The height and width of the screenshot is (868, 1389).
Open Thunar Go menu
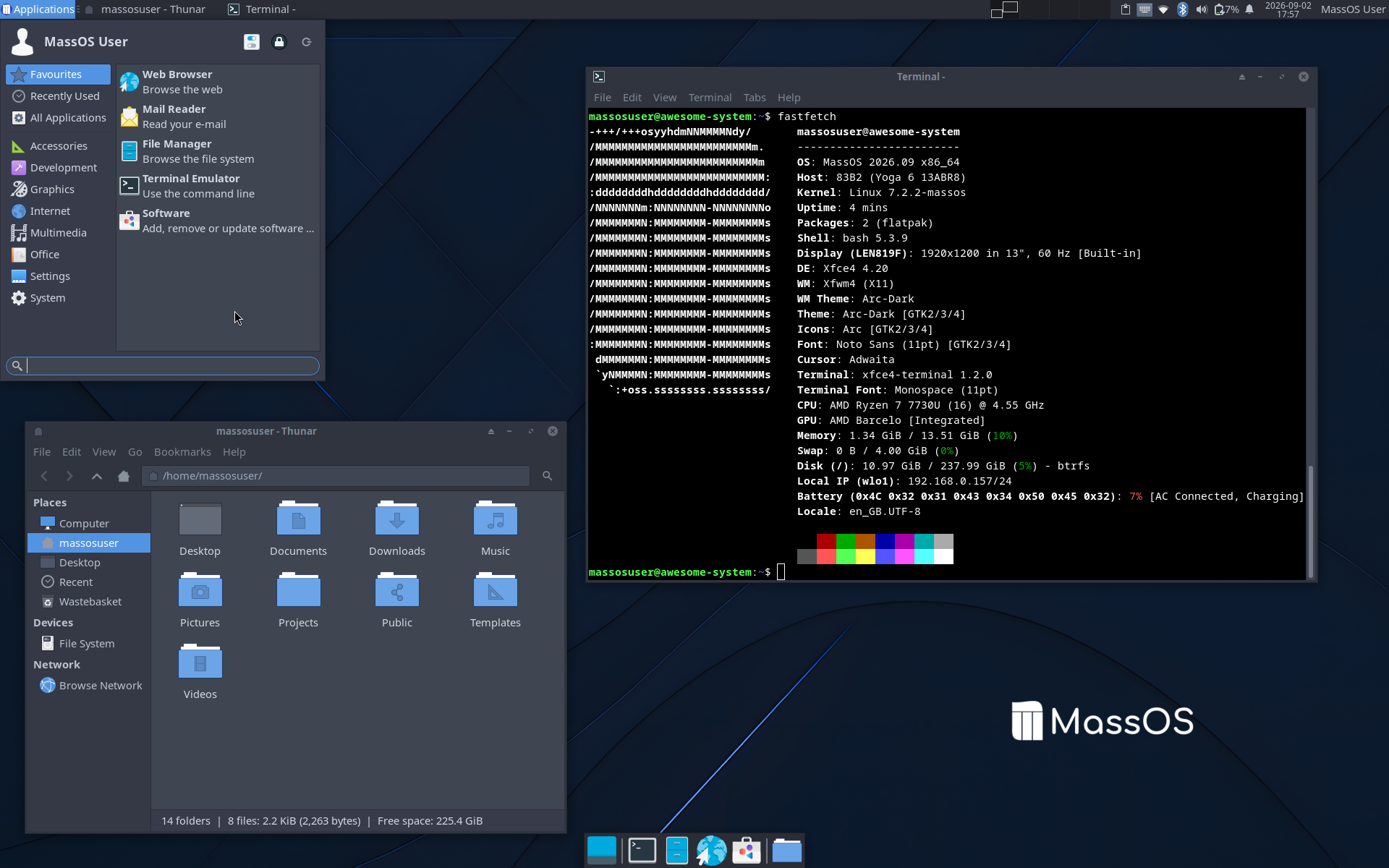[135, 452]
